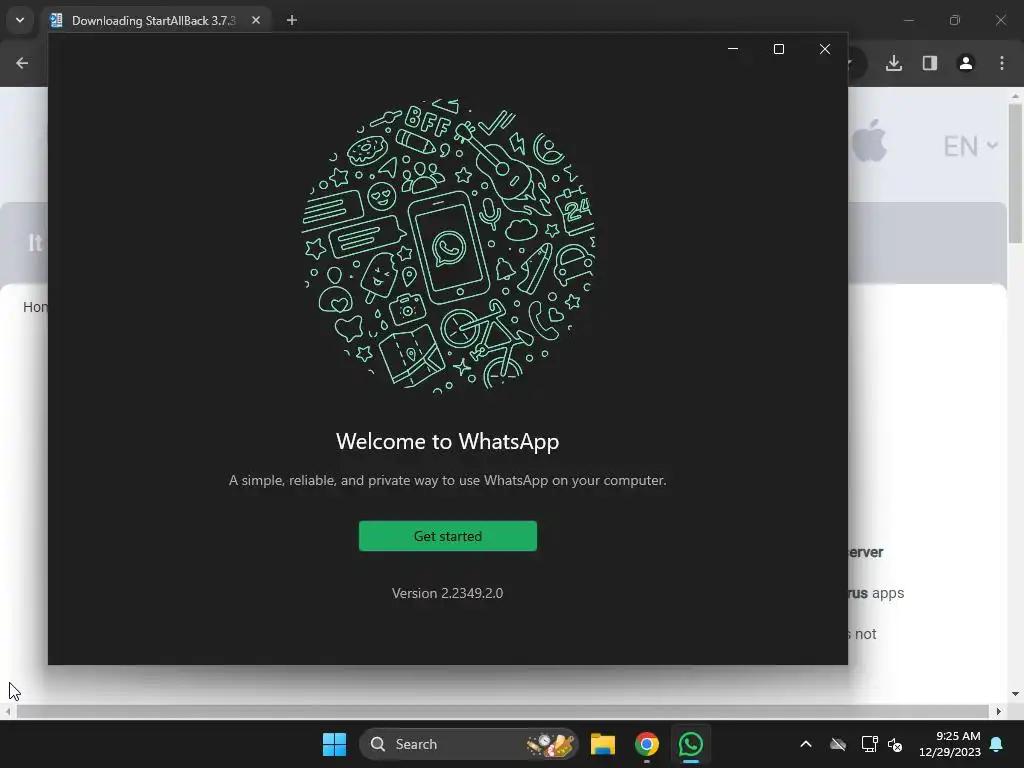1024x768 pixels.
Task: Close the WhatsApp welcome window
Action: coord(825,49)
